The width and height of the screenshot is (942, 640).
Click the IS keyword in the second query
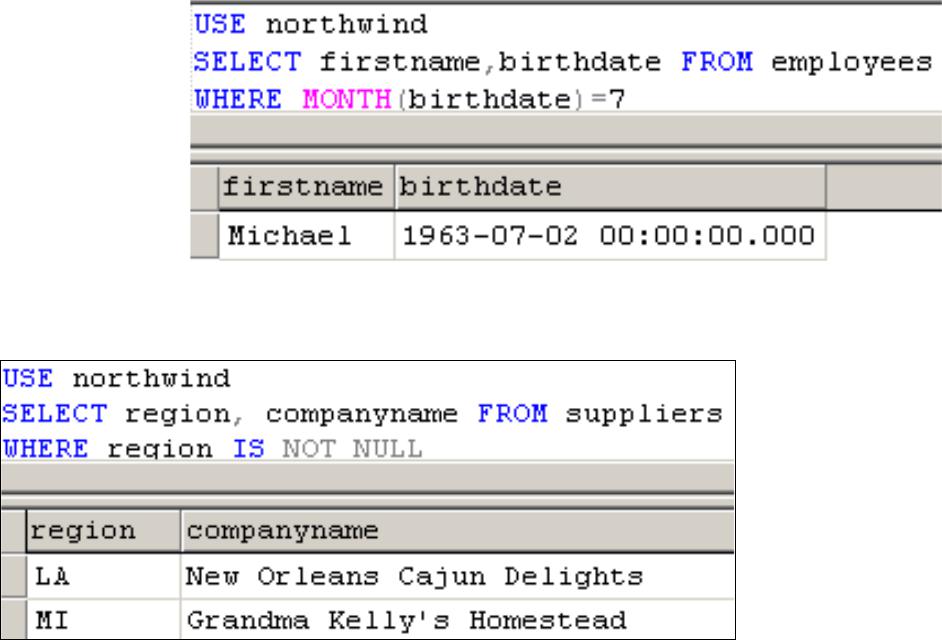click(249, 449)
